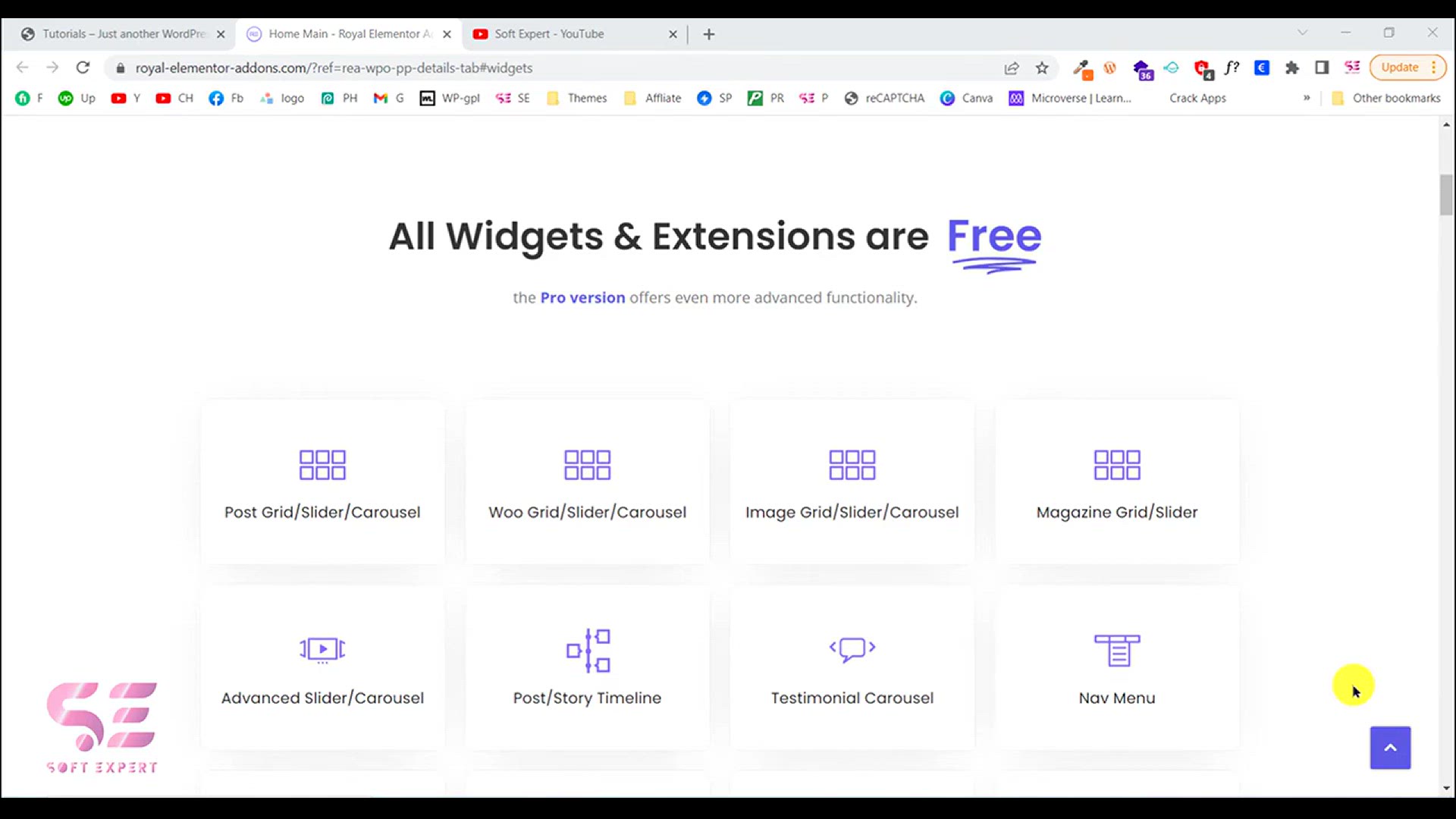Open the reCAPTCHA bookmark
1456x819 pixels.
click(x=884, y=98)
